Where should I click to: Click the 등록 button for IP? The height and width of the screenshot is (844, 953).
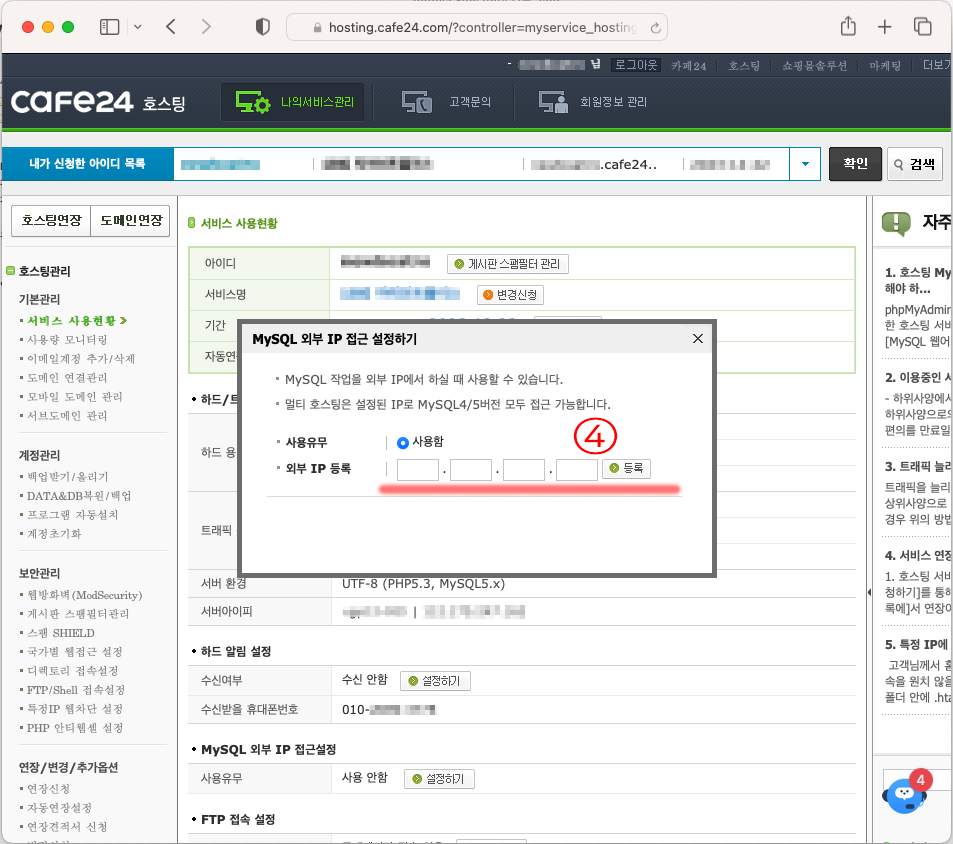[626, 468]
